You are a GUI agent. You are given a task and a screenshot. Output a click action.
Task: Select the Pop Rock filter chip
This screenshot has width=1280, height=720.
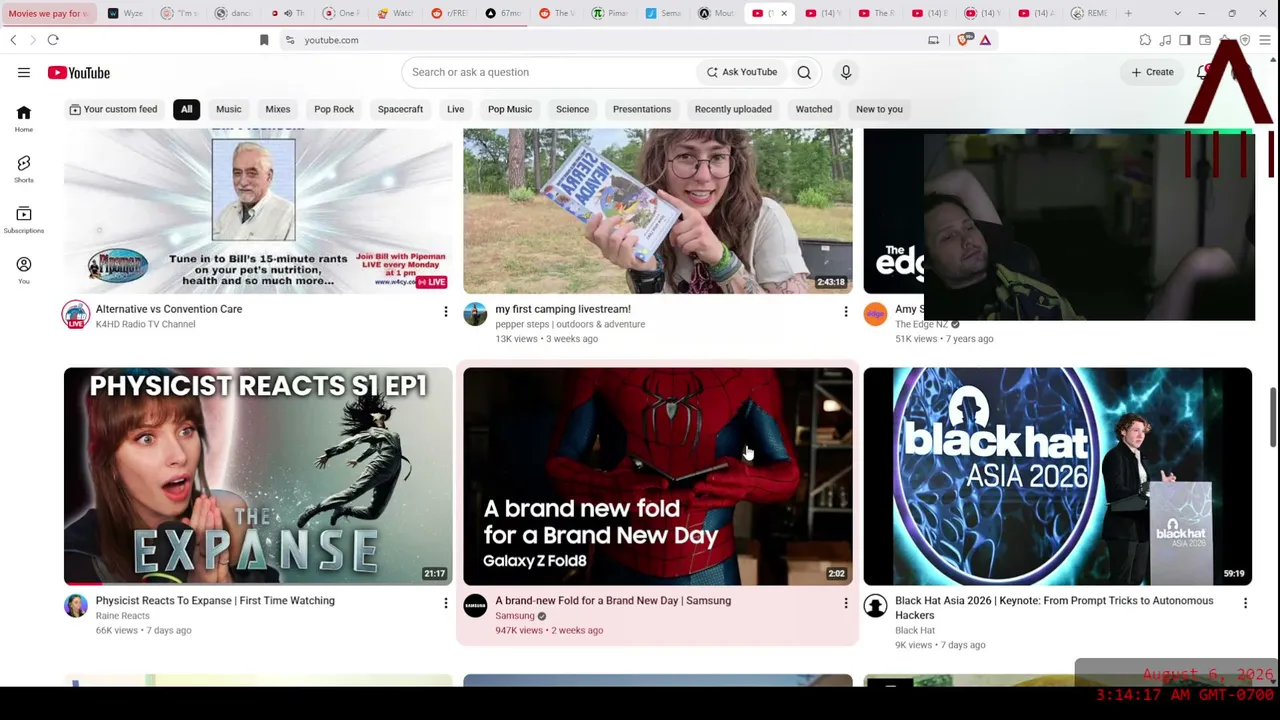point(334,109)
